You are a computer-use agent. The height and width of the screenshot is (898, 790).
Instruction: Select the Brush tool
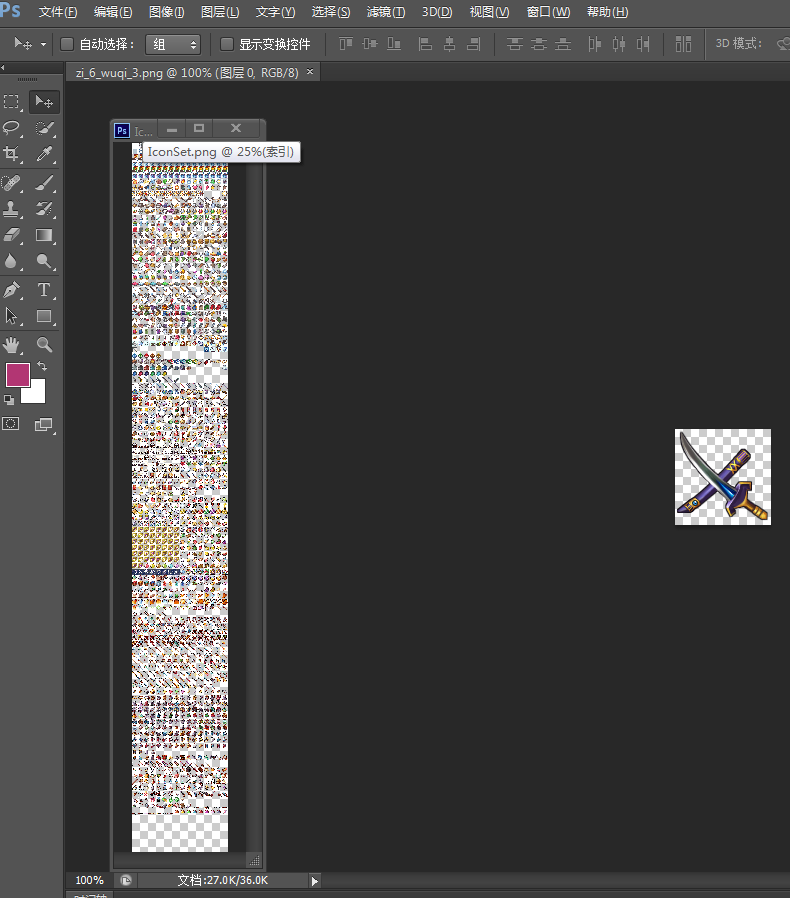[44, 183]
